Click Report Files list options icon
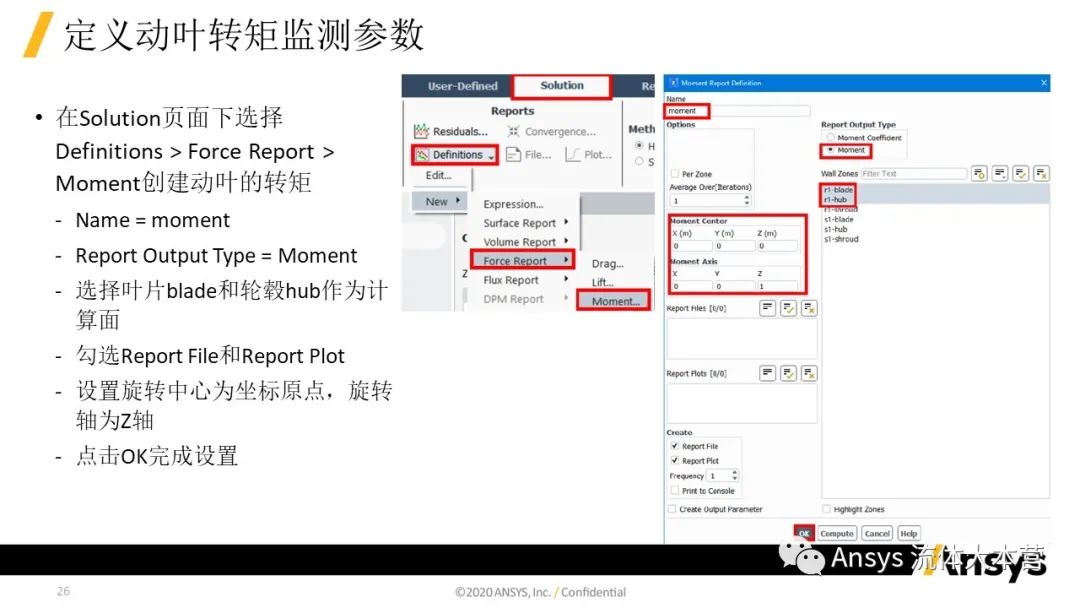This screenshot has height=608, width=1080. coord(767,308)
